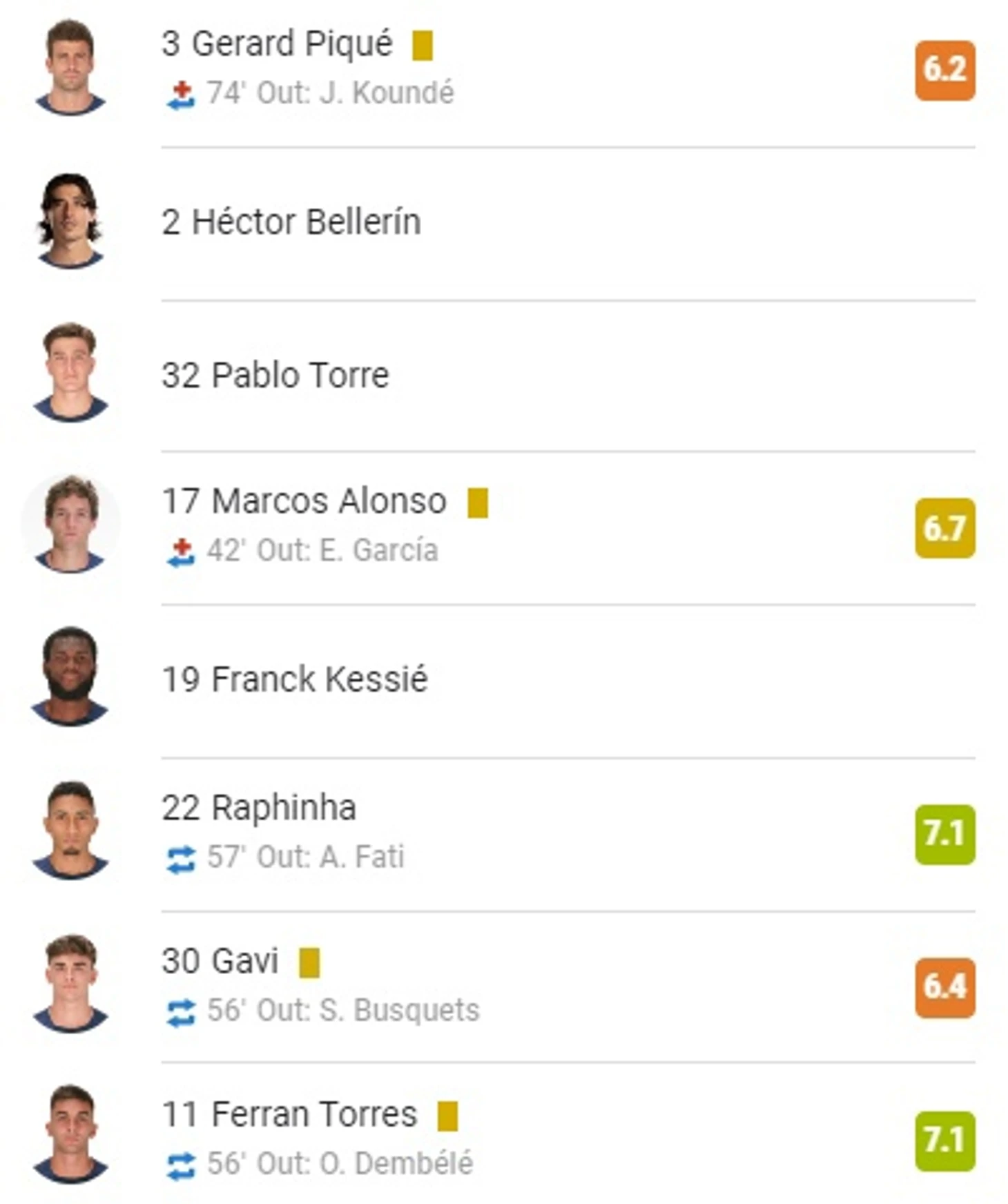Click the substitution arrows icon under Gavi
Image resolution: width=1008 pixels, height=1204 pixels.
[181, 1013]
